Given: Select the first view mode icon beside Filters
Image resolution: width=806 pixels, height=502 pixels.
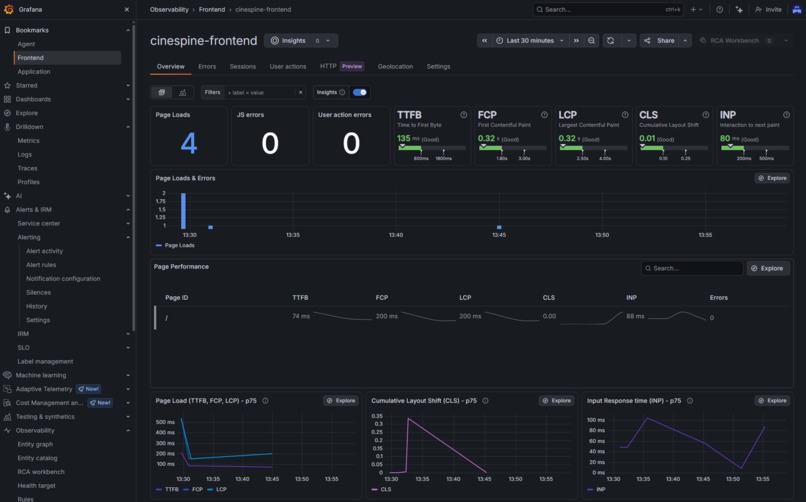Looking at the screenshot, I should [161, 92].
